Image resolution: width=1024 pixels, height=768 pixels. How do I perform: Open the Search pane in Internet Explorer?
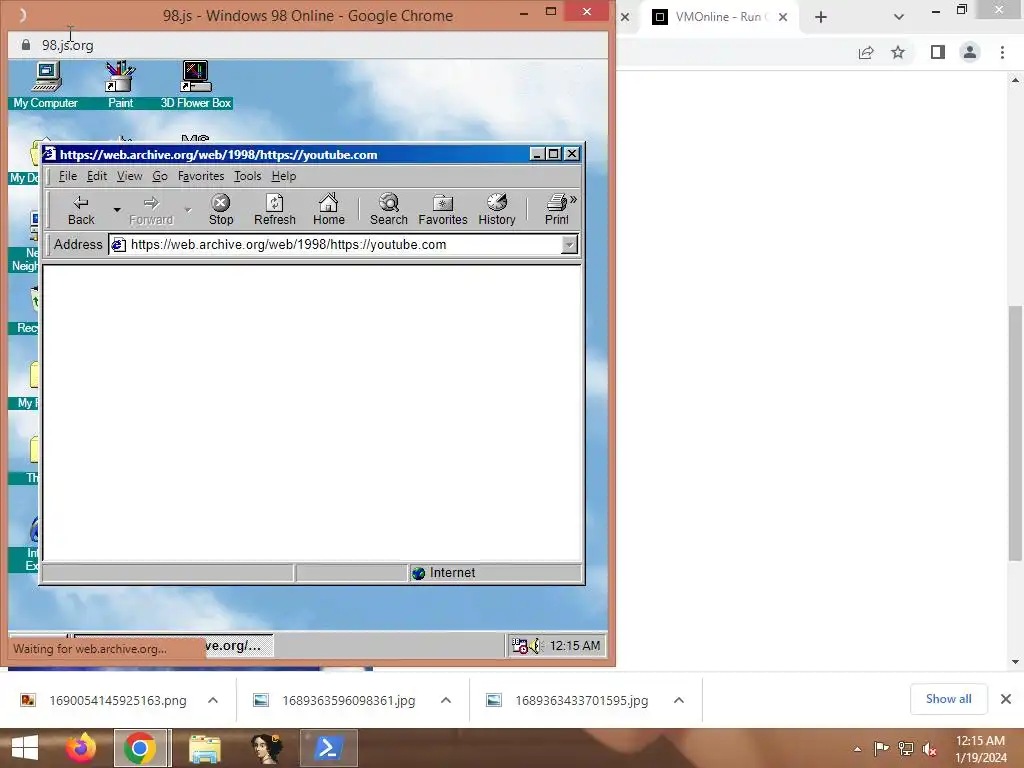[389, 210]
